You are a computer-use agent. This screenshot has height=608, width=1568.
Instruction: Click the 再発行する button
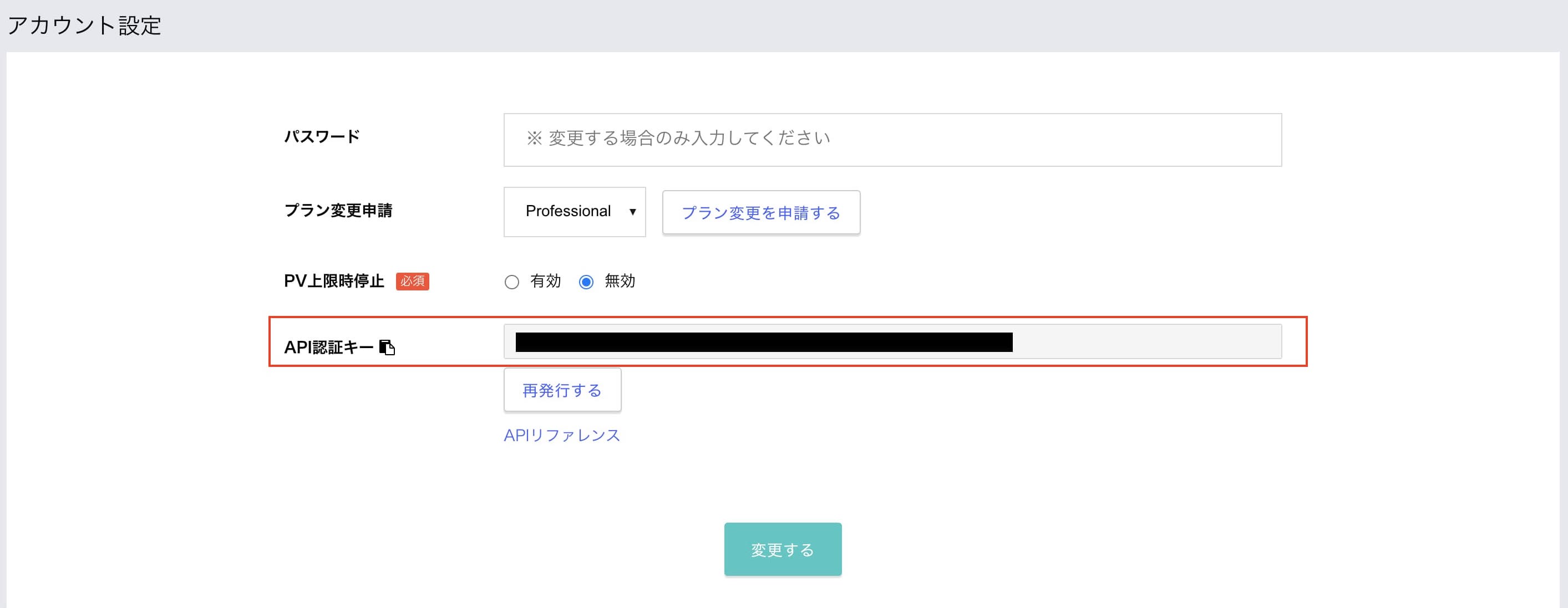point(562,390)
